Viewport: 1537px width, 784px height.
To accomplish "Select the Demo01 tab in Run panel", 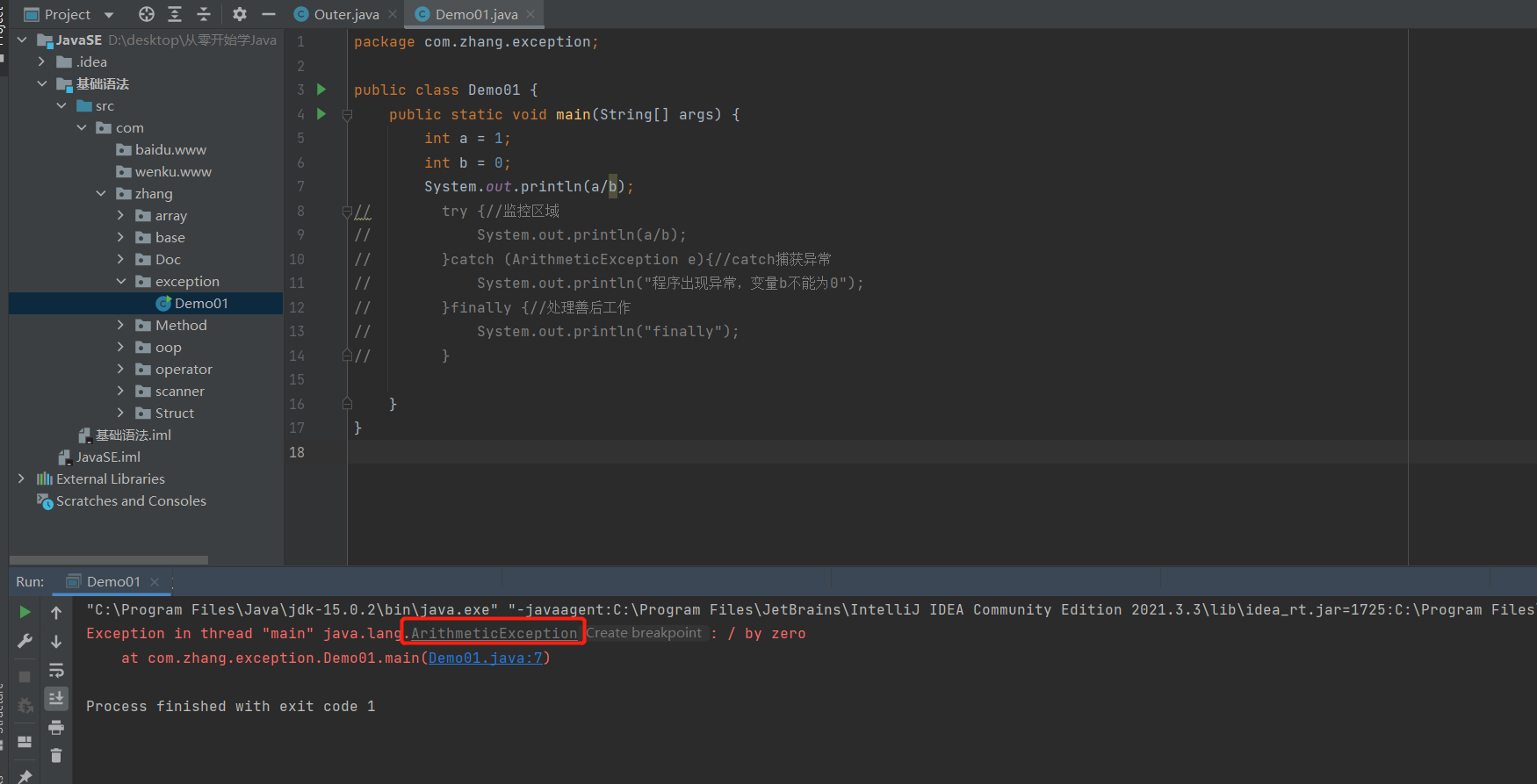I will point(113,582).
